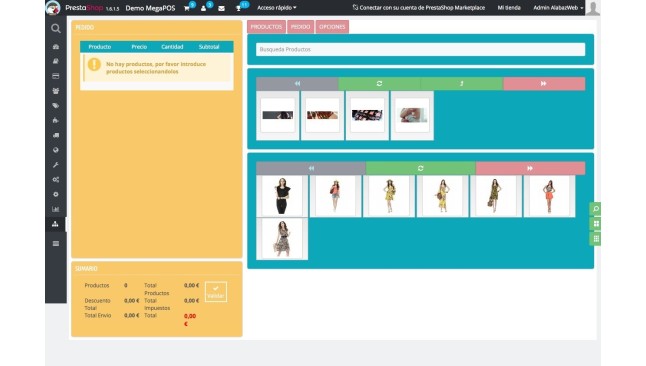The width and height of the screenshot is (646, 366).
Task: Open the Dashboard icon in the sidebar
Action: coord(56,47)
